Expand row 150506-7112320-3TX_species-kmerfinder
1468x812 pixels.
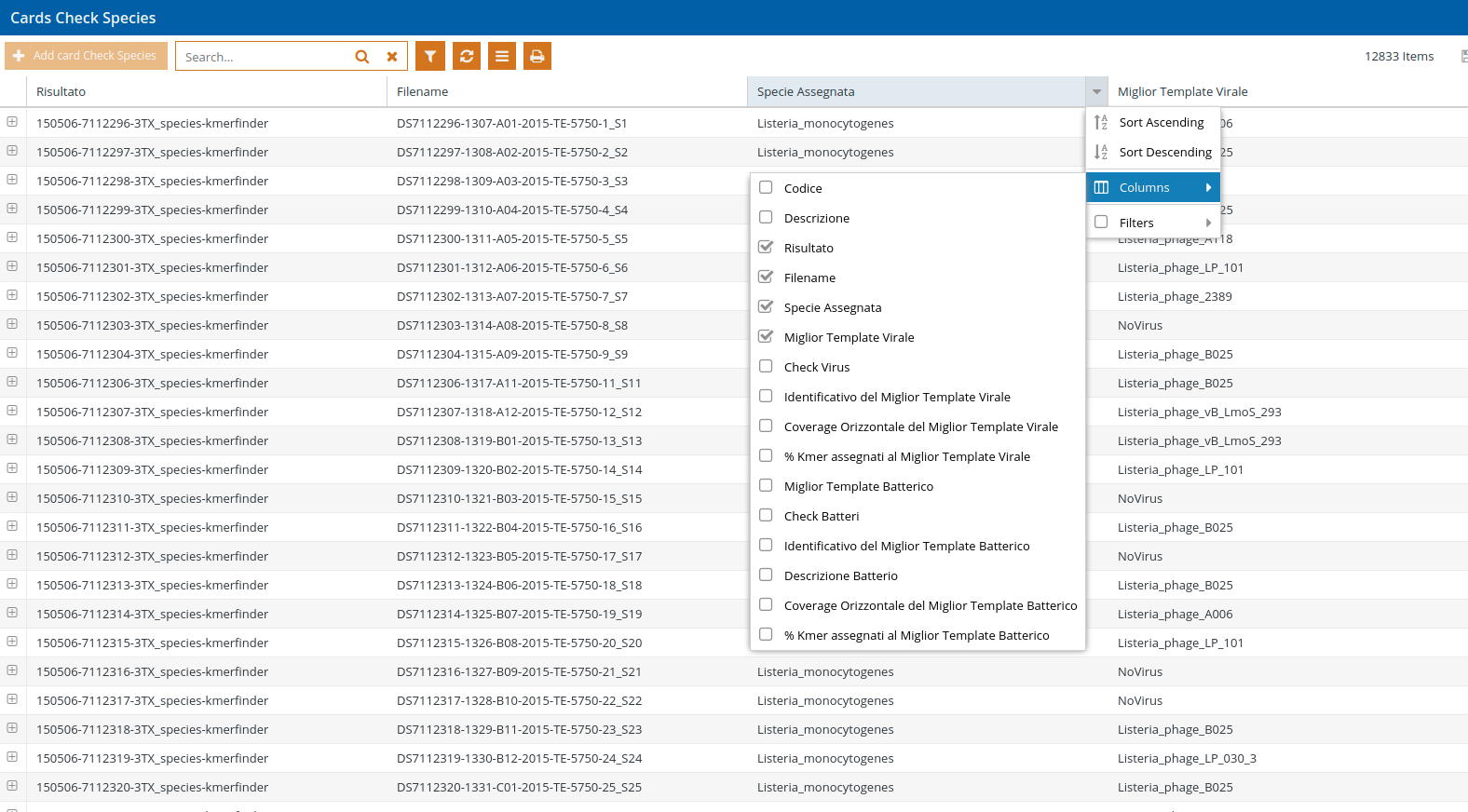pos(12,786)
